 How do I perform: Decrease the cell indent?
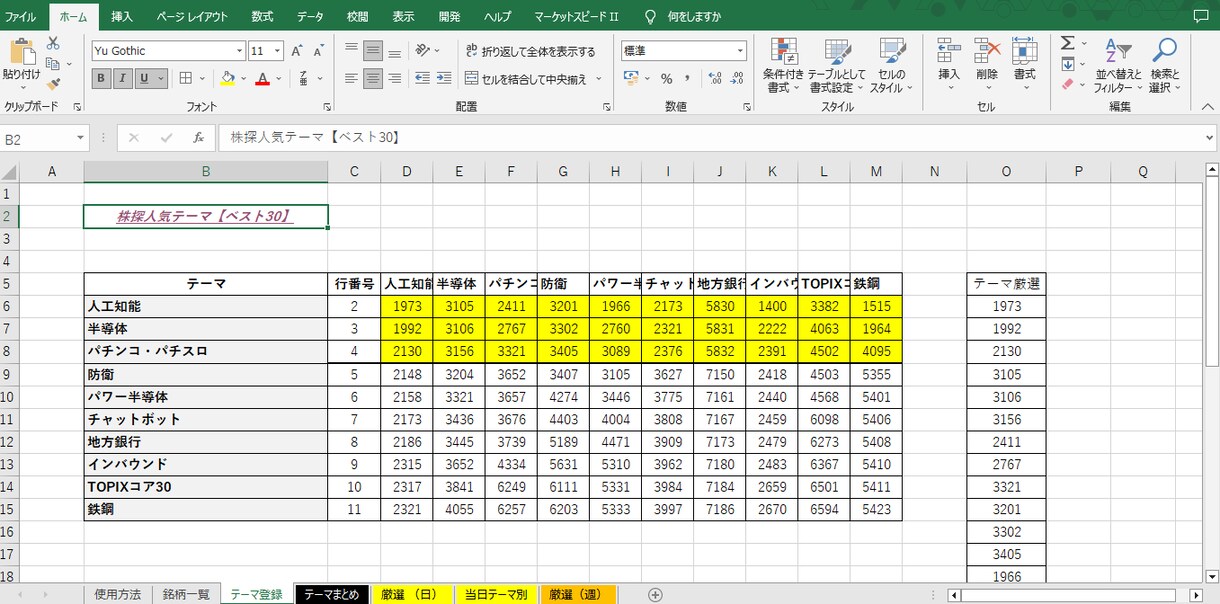422,79
